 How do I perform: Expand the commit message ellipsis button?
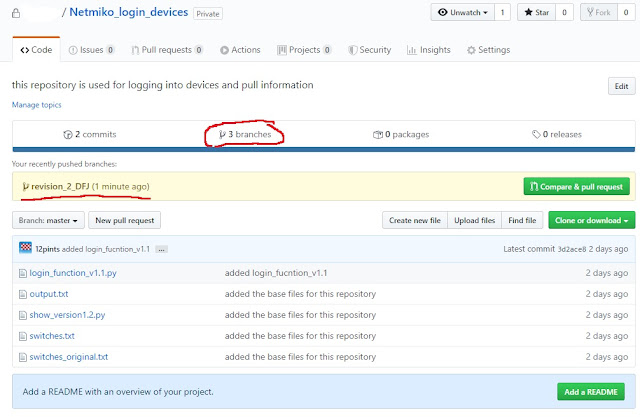coord(162,249)
